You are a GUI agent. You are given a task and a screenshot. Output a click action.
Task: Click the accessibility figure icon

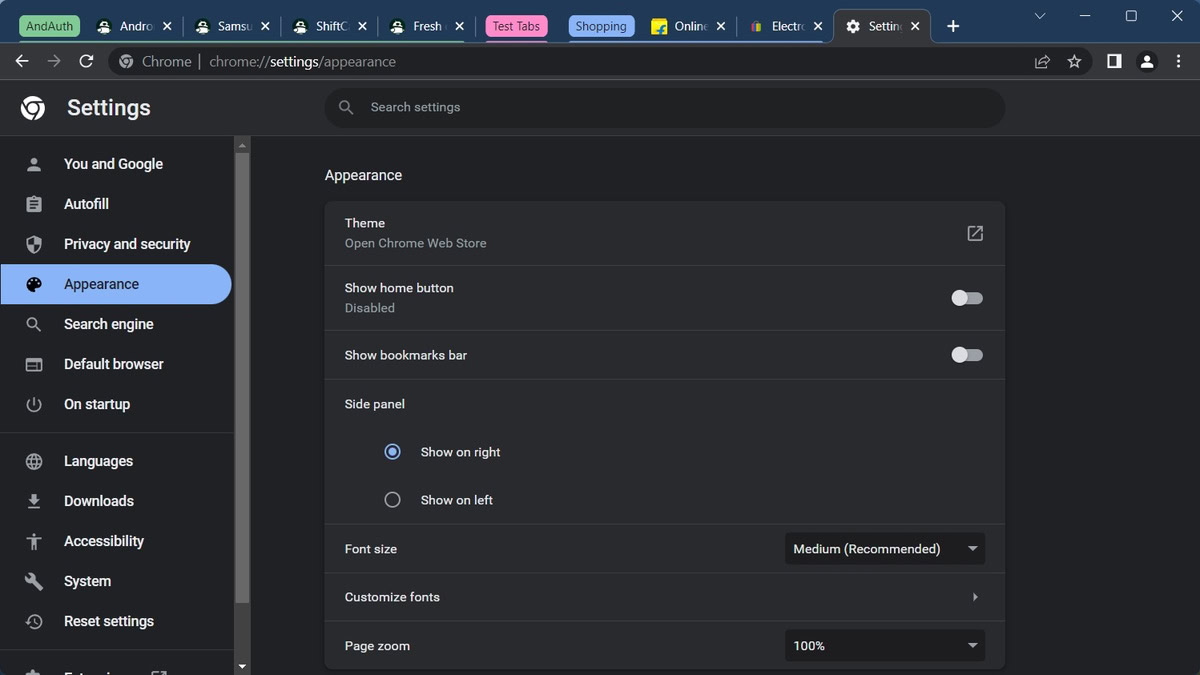tap(34, 541)
